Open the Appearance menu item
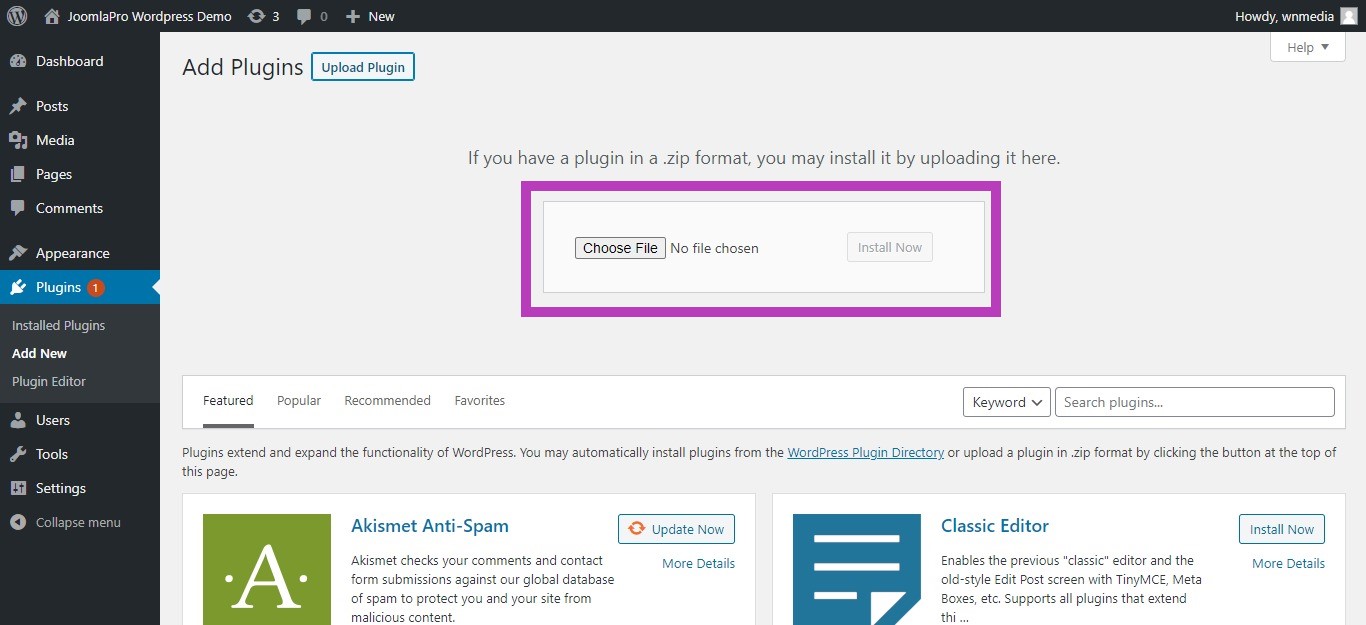This screenshot has width=1366, height=625. click(80, 253)
